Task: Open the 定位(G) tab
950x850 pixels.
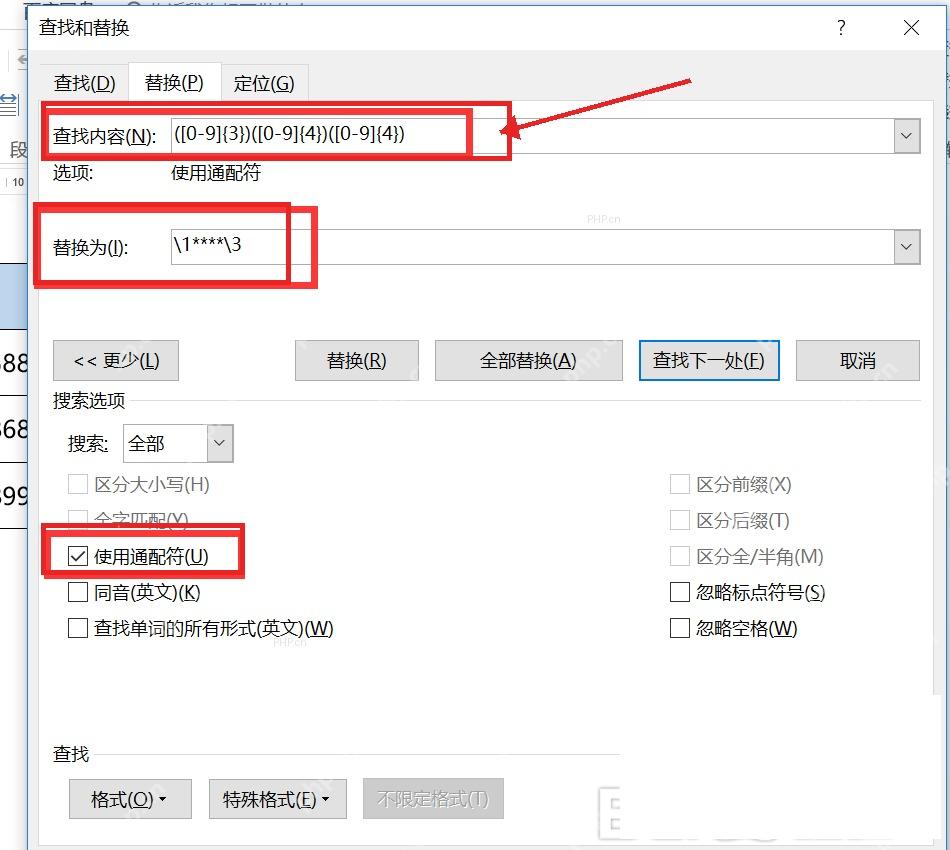Action: (x=264, y=82)
